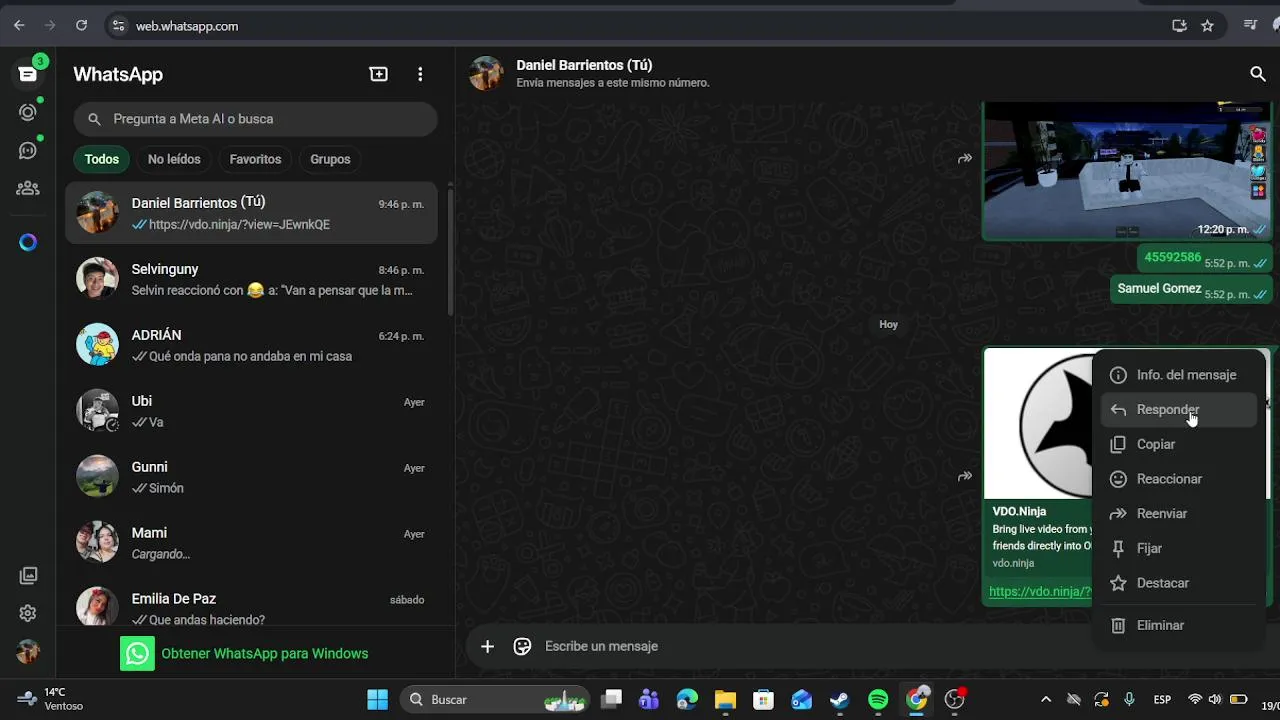The width and height of the screenshot is (1280, 720).
Task: Click forward arrow beside the VDO.Ninja message
Action: click(965, 476)
